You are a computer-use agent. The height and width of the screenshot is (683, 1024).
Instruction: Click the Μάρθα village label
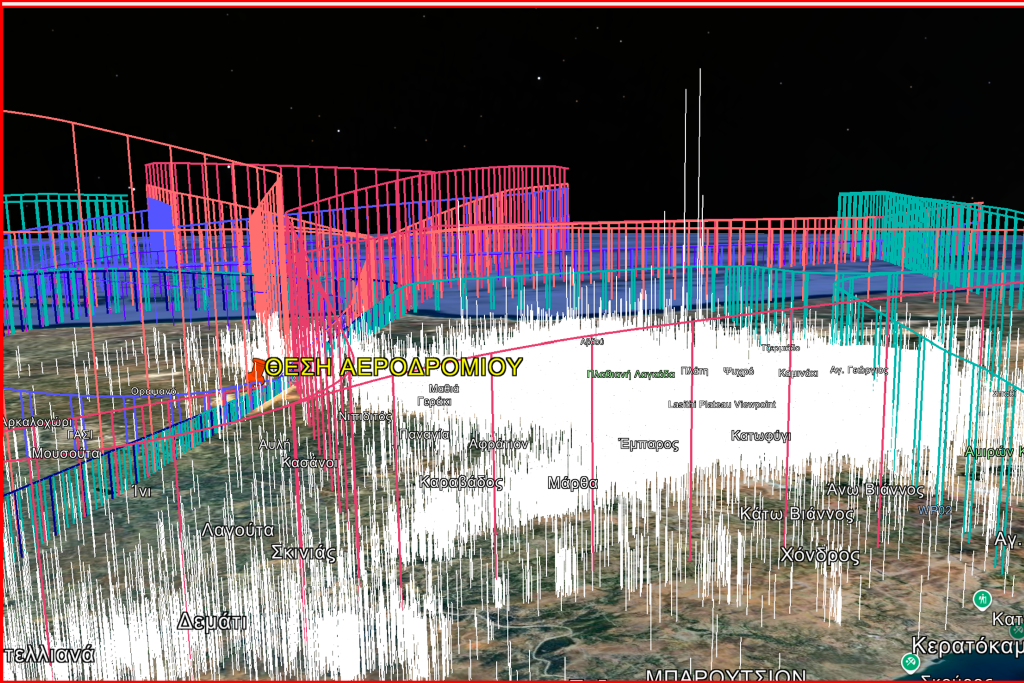[573, 483]
